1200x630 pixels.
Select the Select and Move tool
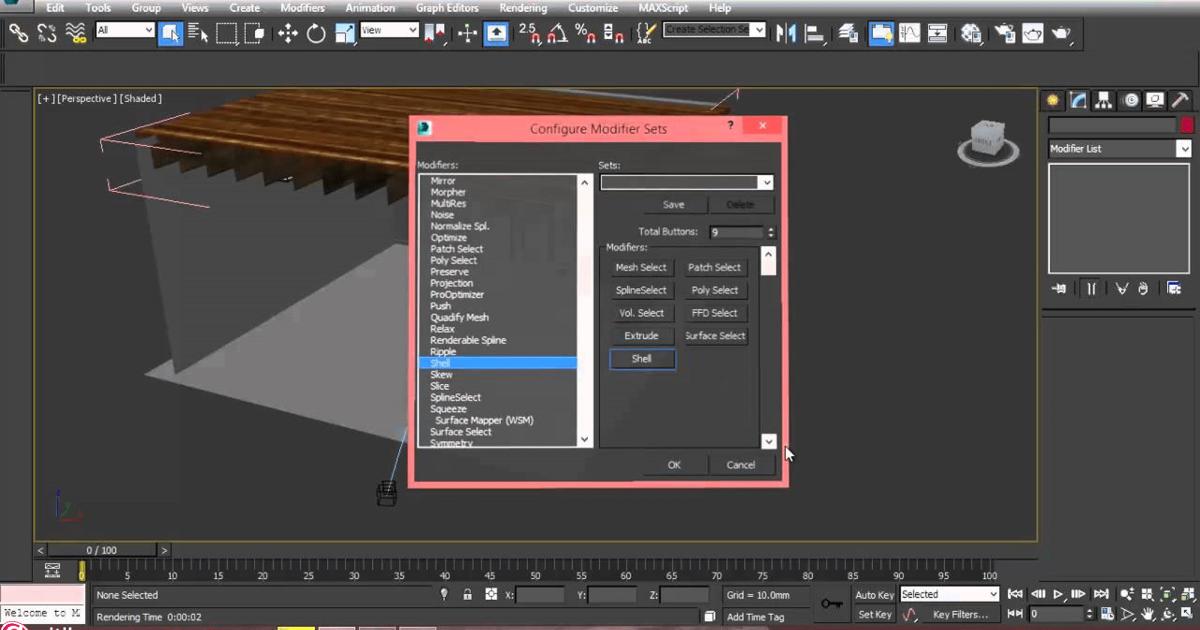[289, 33]
